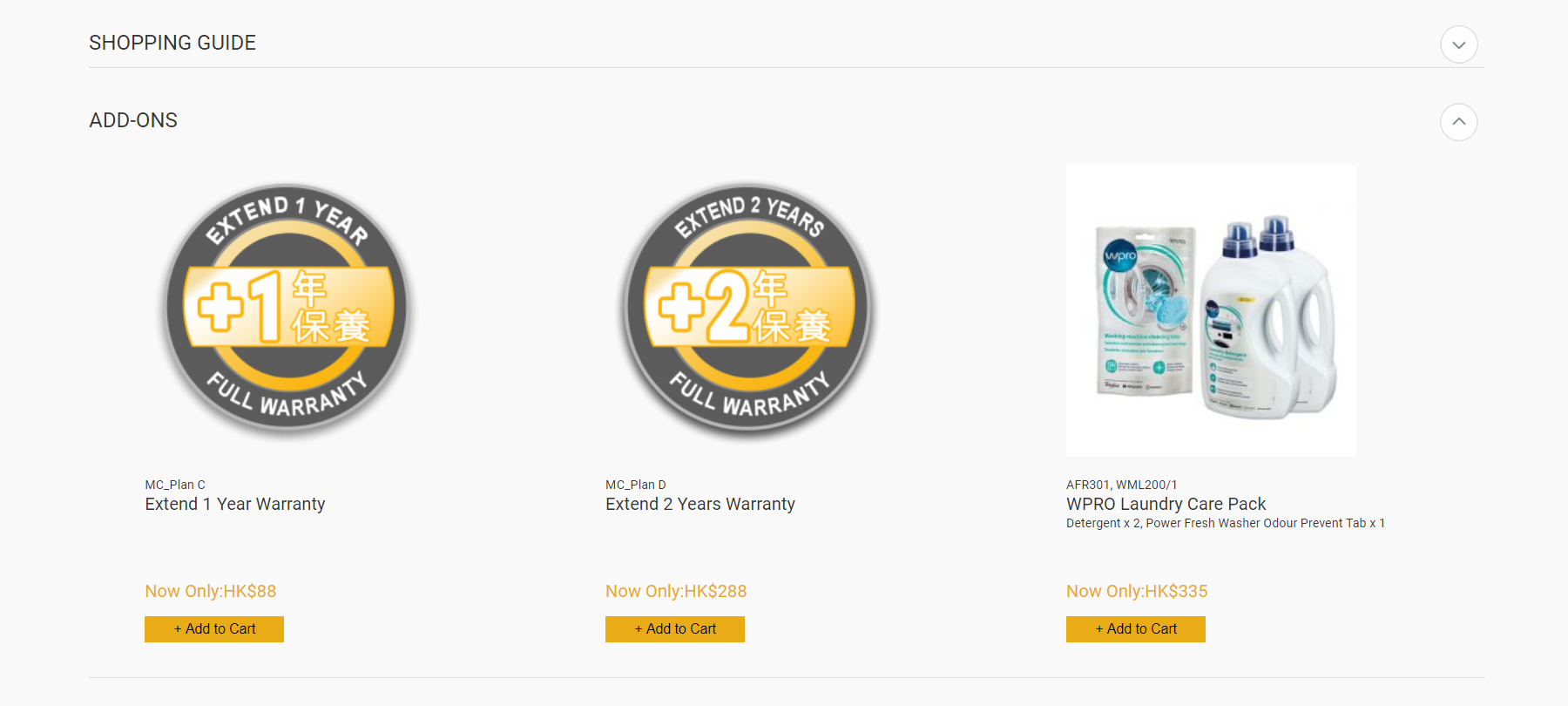The width and height of the screenshot is (1568, 706).
Task: View the WPRO Laundry Care Pack photo
Action: pos(1211,310)
